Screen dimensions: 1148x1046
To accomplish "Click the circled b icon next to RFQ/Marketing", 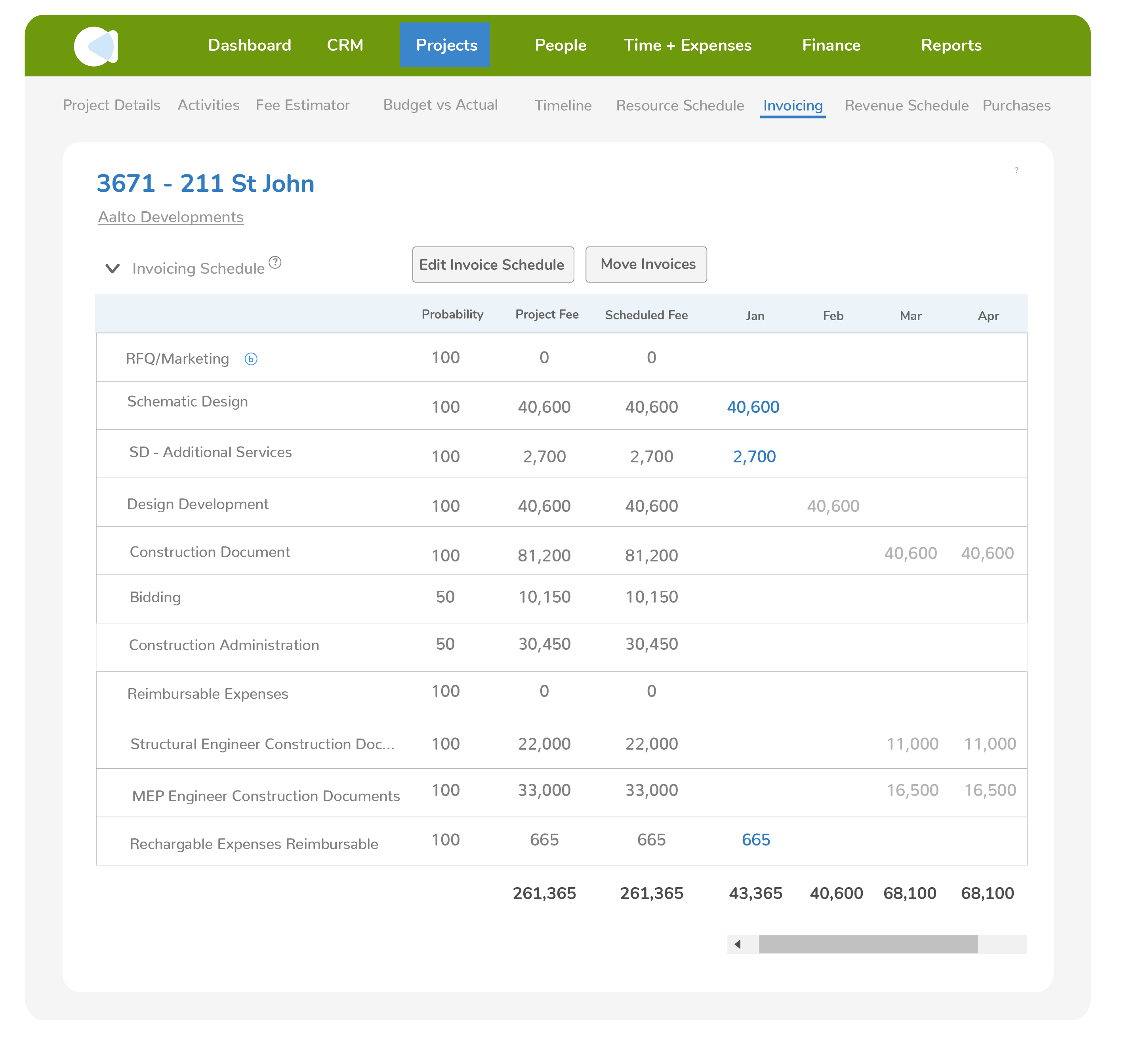I will [251, 359].
